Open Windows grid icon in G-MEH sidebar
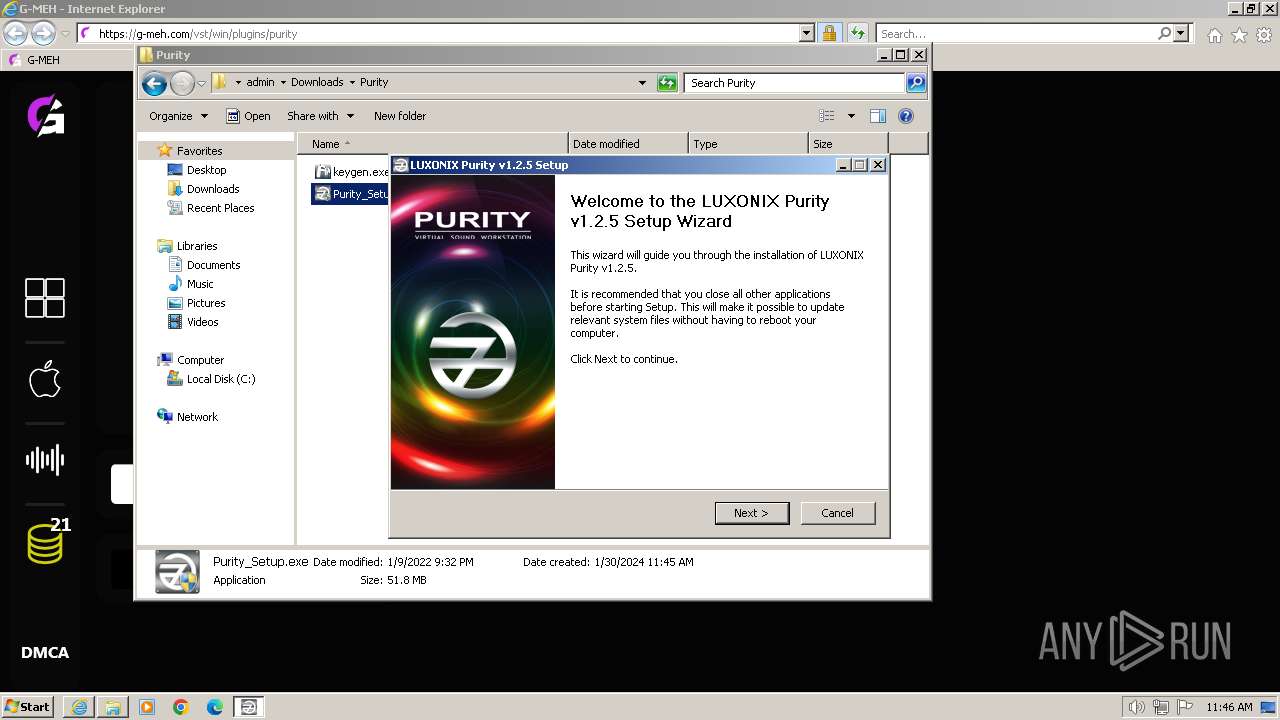 45,298
